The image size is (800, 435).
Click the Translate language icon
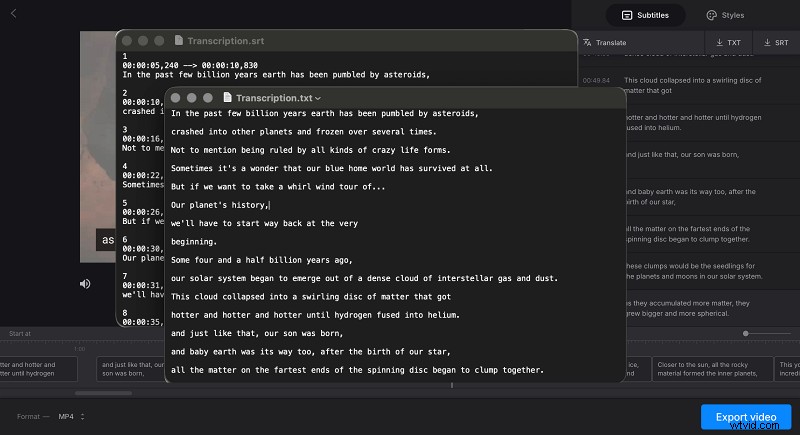[588, 43]
